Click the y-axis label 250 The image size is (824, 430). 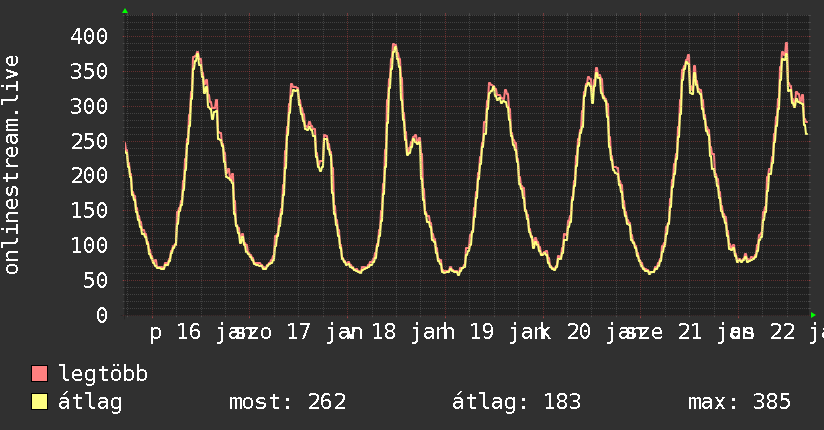pos(89,141)
